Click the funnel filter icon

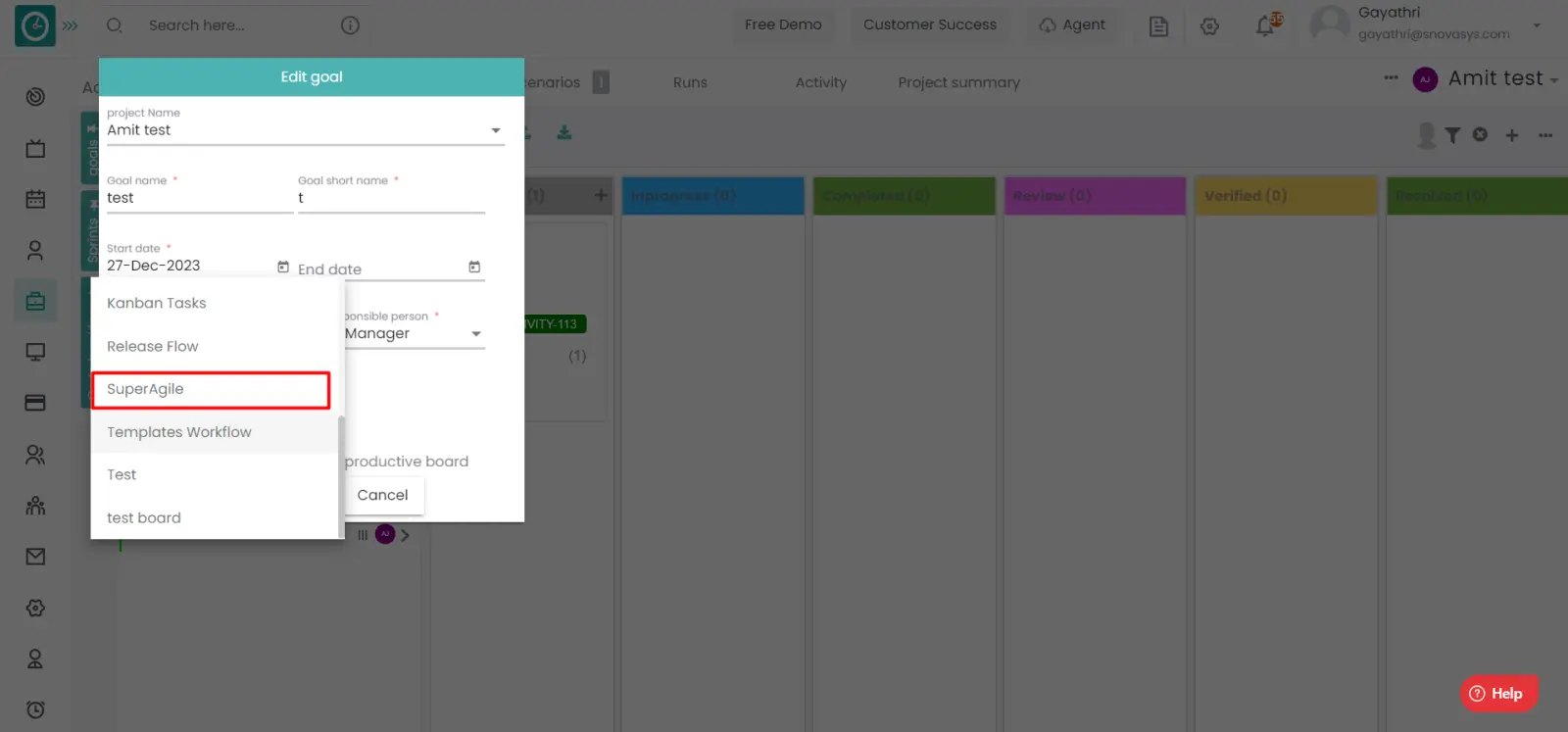pyautogui.click(x=1452, y=135)
